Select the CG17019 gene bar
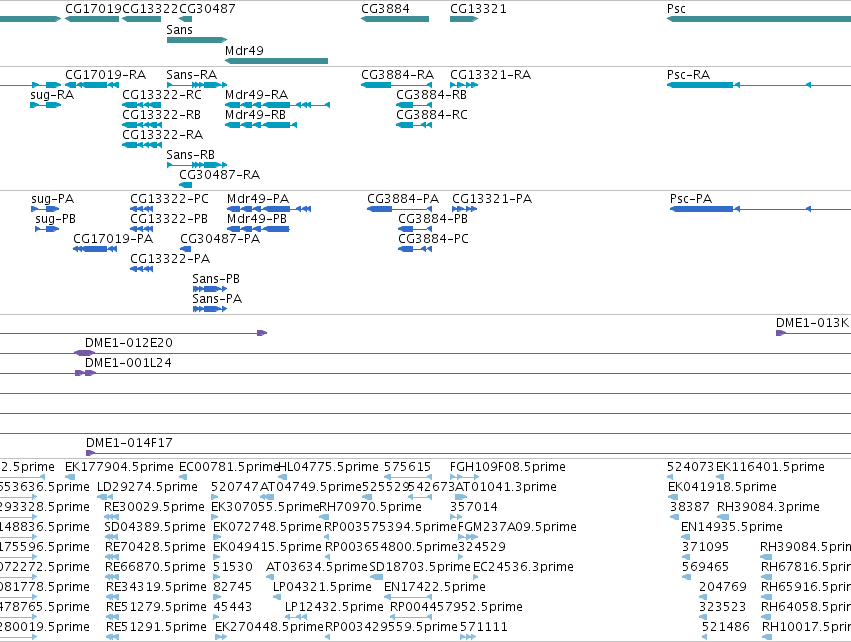 point(92,19)
